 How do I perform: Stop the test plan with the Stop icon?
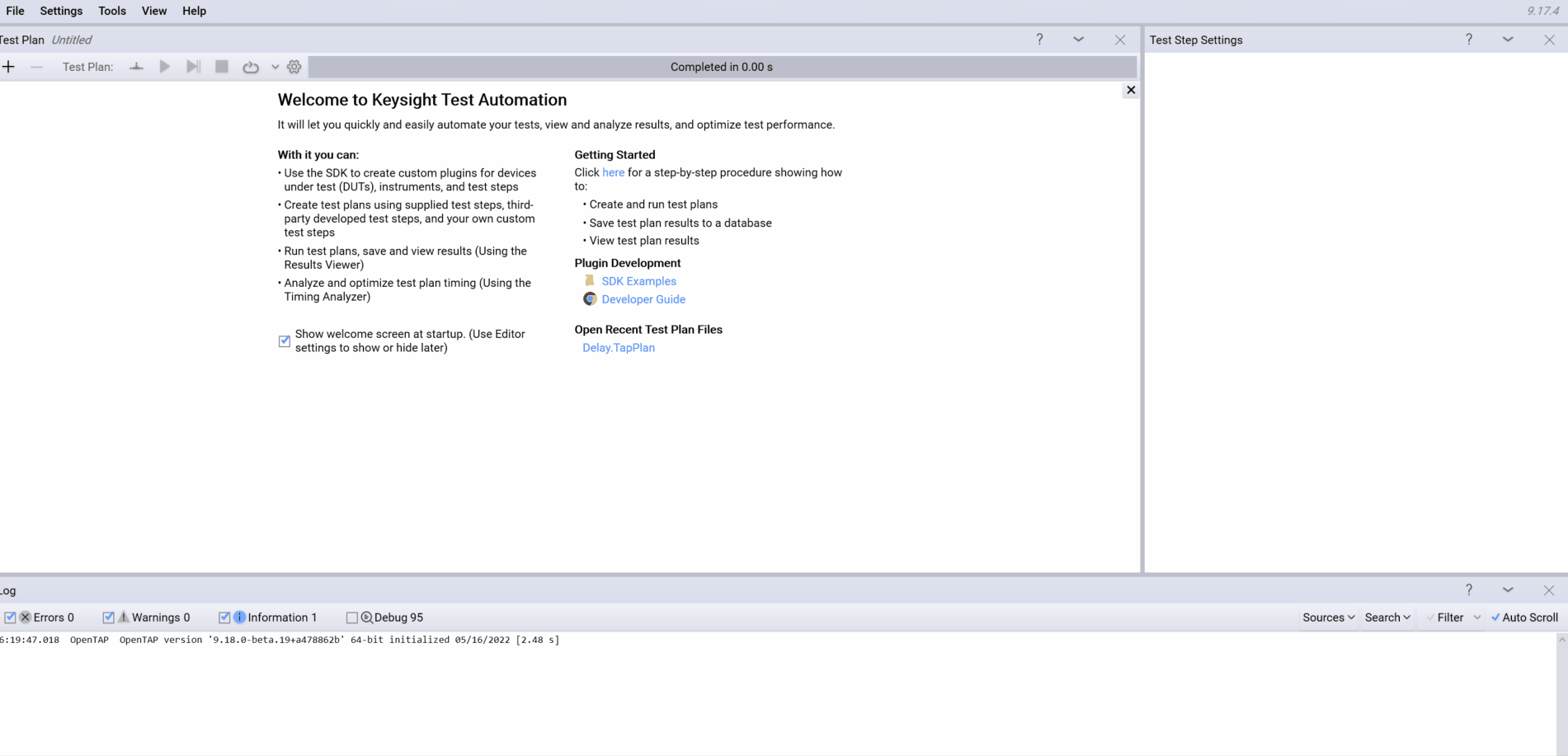[221, 67]
